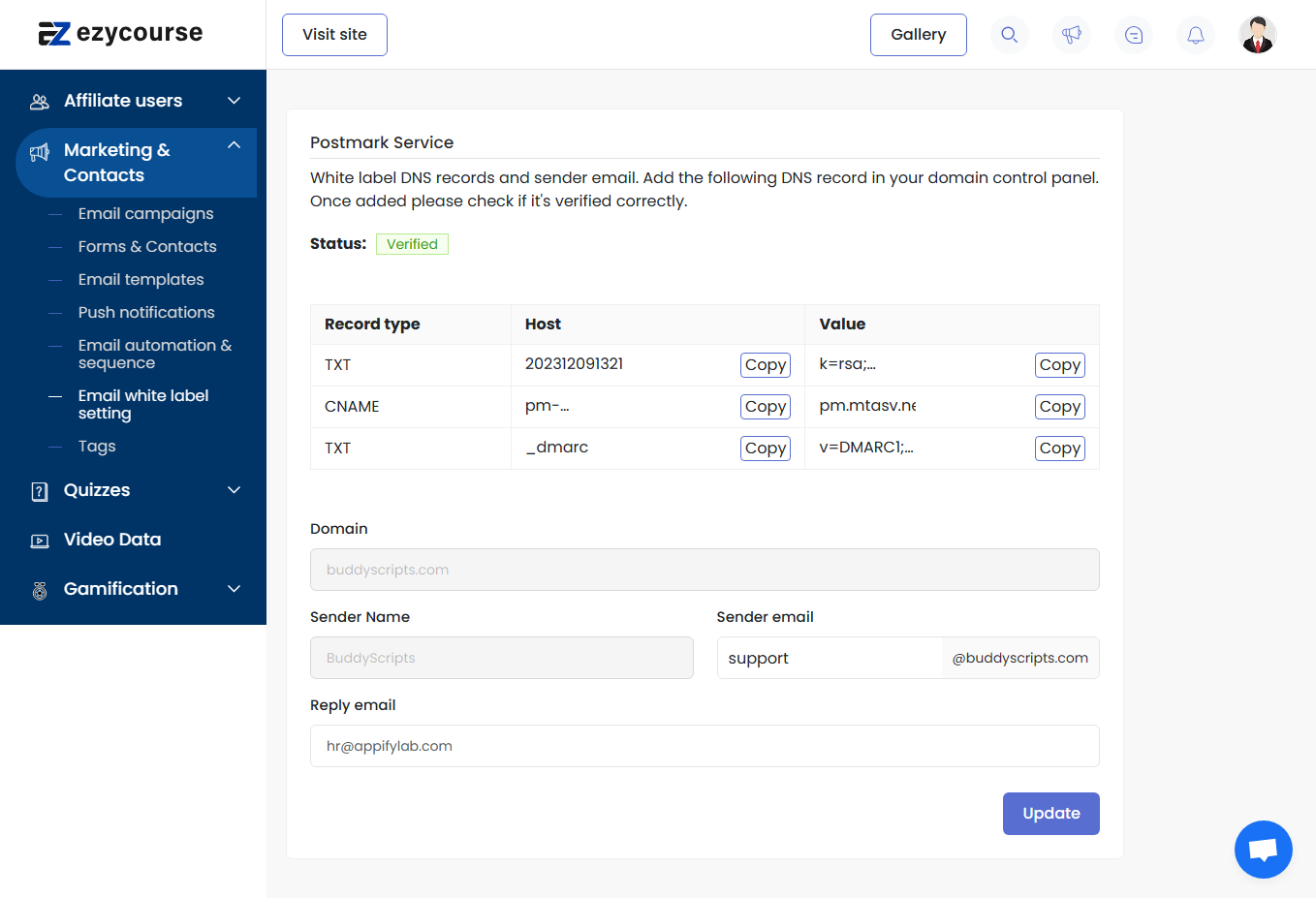Open Email templates submenu item
The height and width of the screenshot is (898, 1316).
[141, 279]
